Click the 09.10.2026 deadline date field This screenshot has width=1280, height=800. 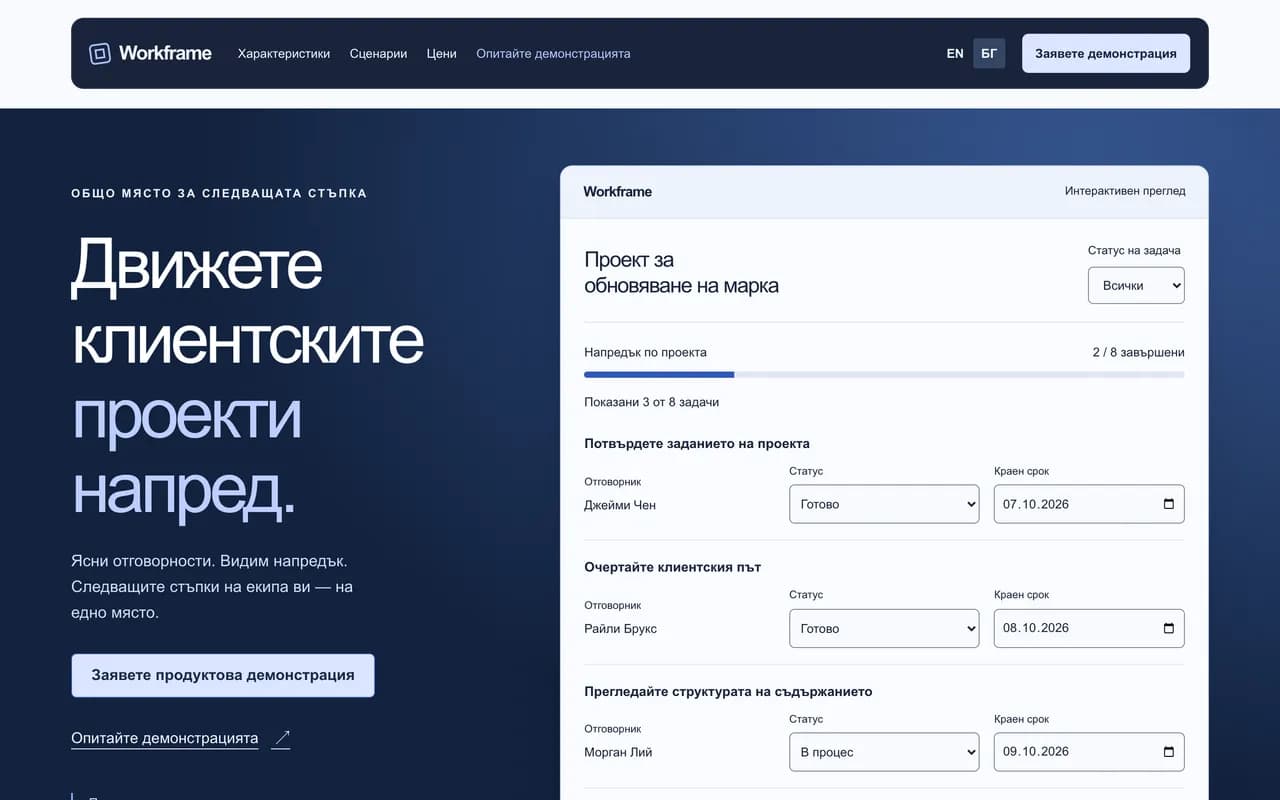(1089, 752)
